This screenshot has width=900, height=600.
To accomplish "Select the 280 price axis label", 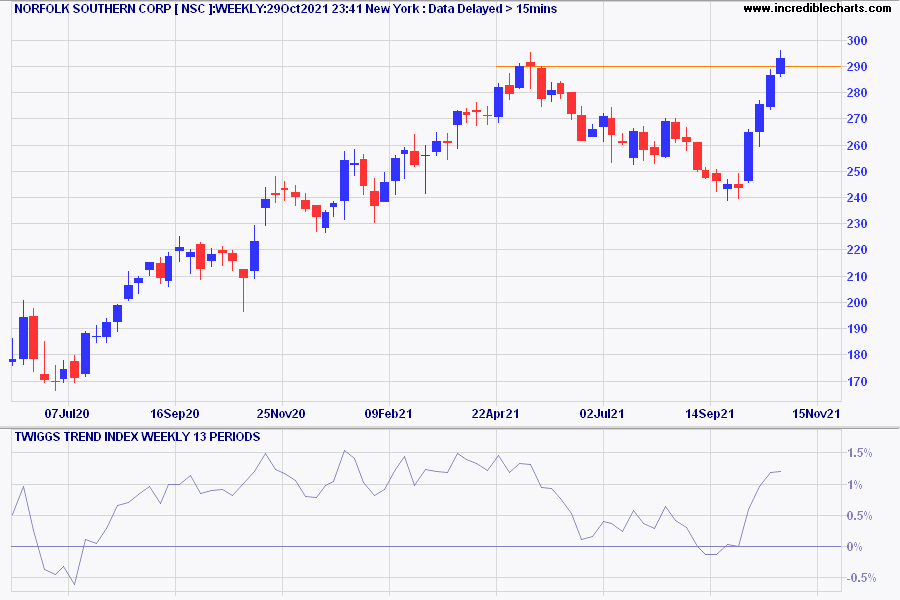I will pyautogui.click(x=857, y=93).
